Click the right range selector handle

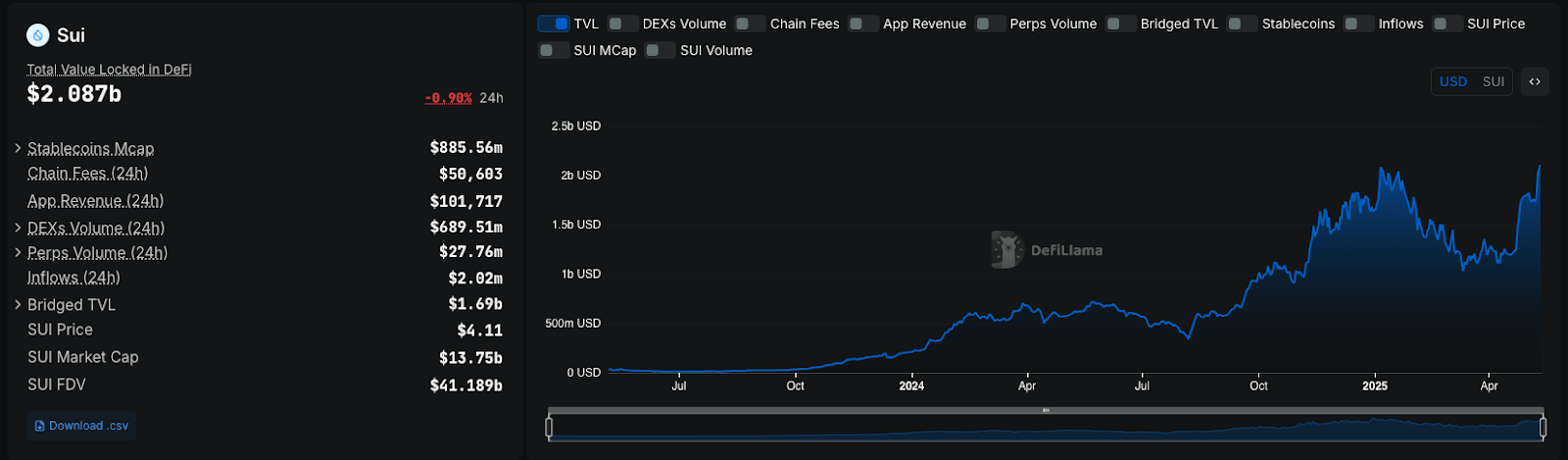click(1543, 427)
